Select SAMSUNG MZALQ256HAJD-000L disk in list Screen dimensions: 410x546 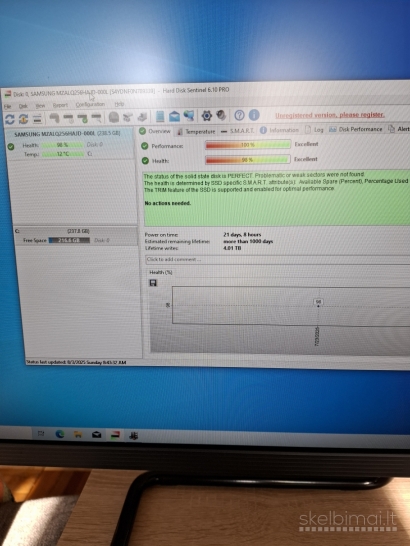[x=67, y=134]
